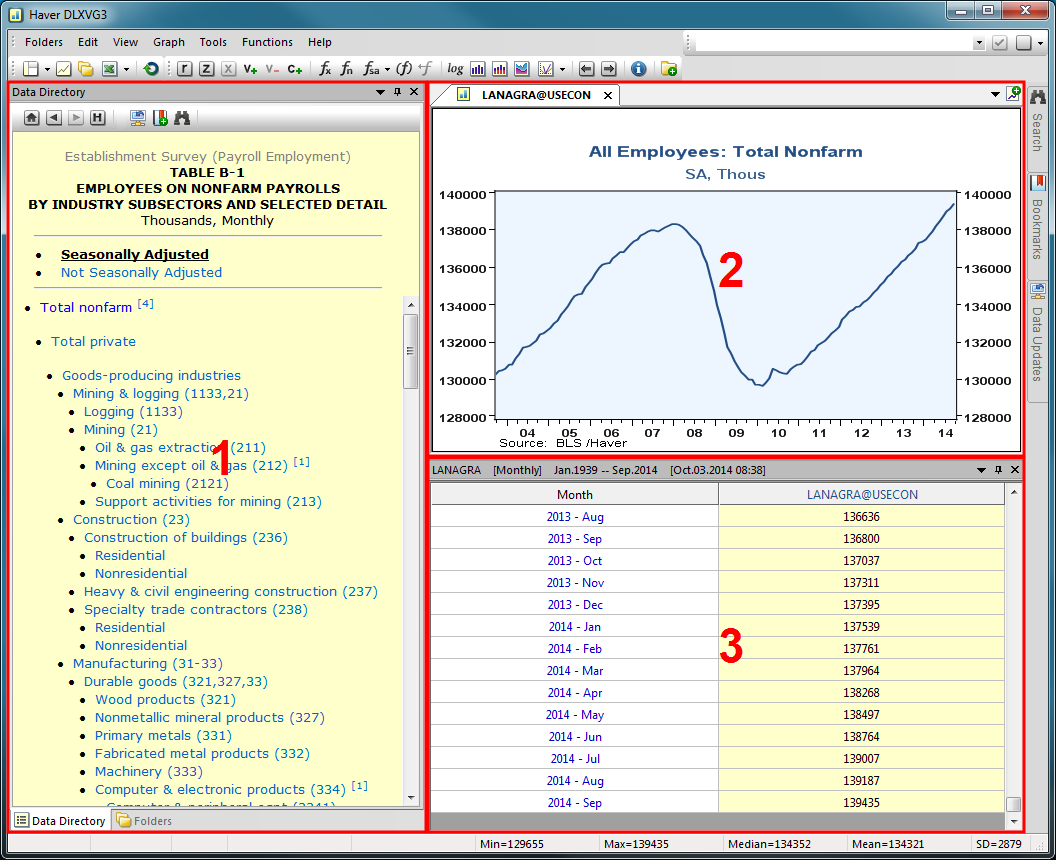
Task: Click the open folders toolbar icon
Action: pos(86,69)
